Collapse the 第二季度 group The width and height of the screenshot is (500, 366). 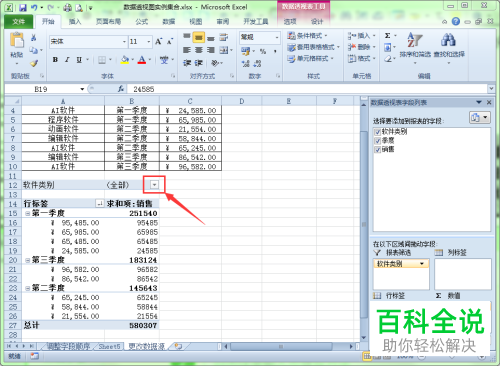[x=28, y=288]
